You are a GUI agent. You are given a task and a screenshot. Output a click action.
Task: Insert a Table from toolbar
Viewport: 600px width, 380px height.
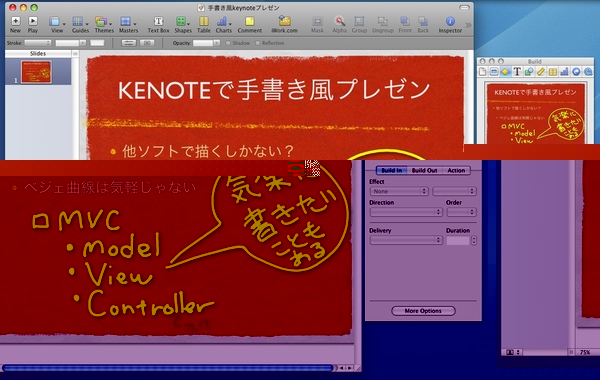[x=204, y=21]
